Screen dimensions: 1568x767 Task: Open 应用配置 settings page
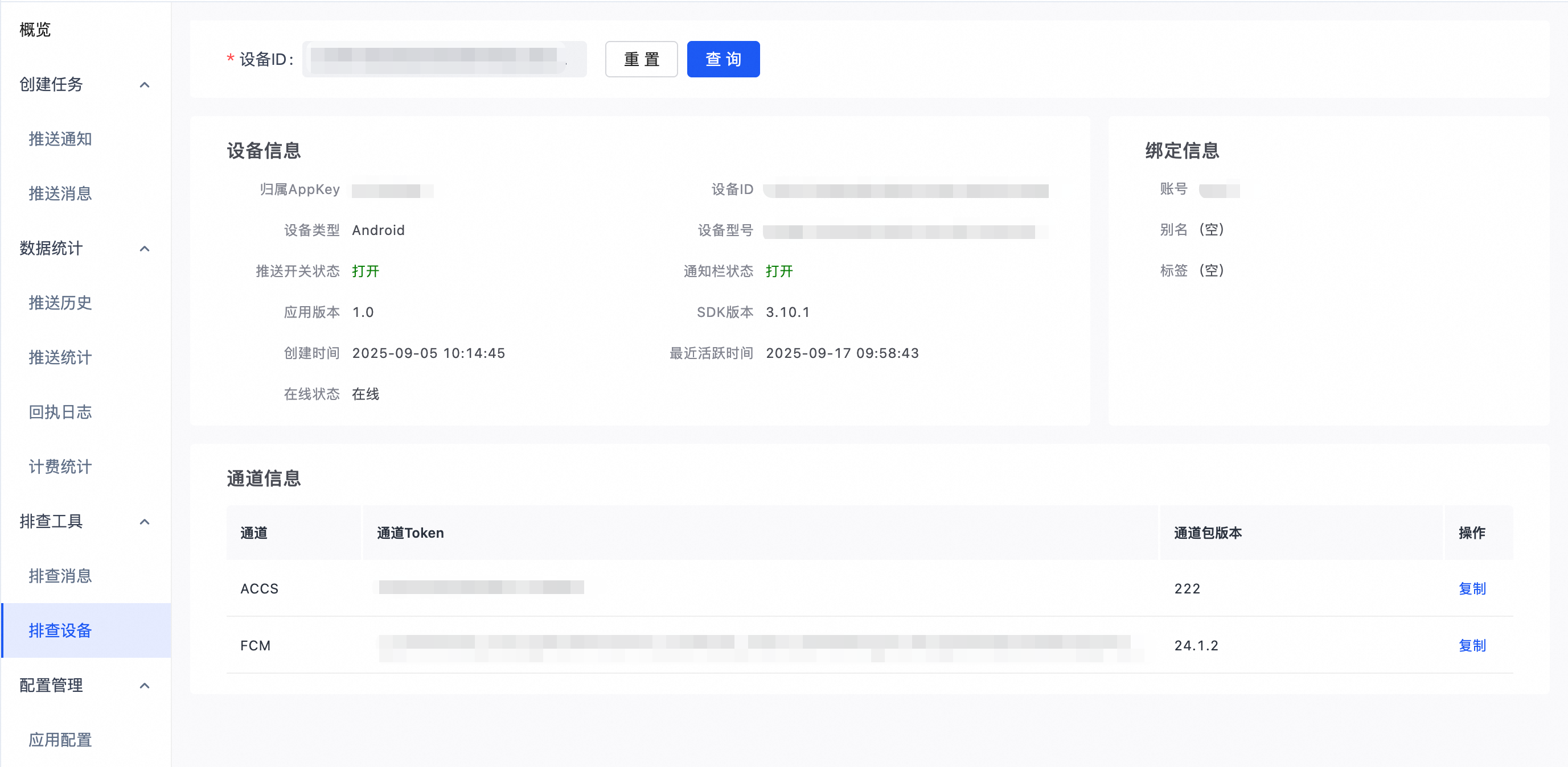(60, 740)
